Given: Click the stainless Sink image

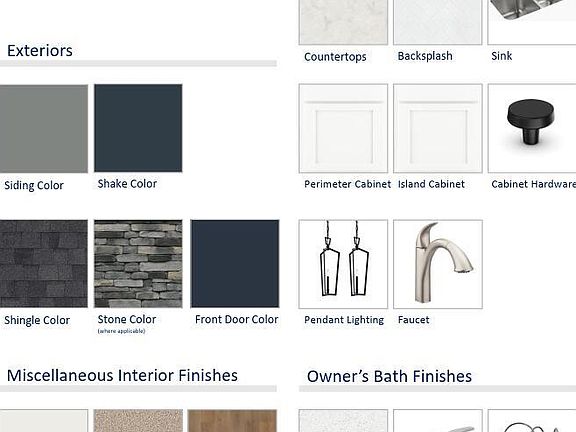Looking at the screenshot, I should click(532, 22).
